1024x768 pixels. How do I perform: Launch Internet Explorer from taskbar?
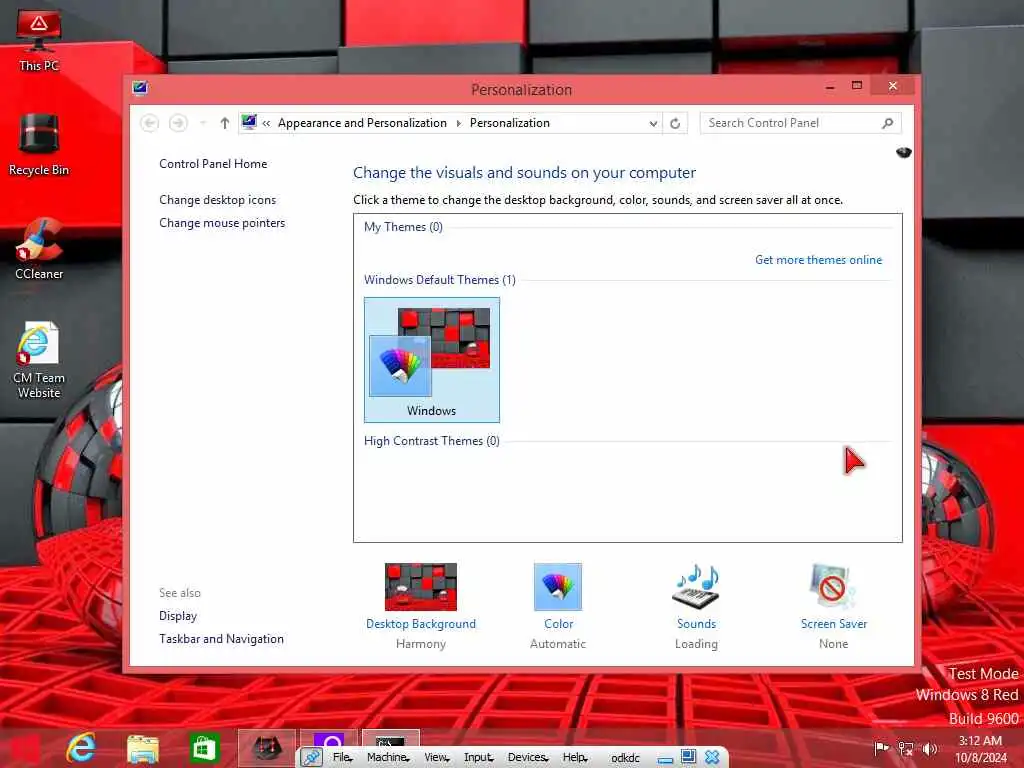pos(81,748)
